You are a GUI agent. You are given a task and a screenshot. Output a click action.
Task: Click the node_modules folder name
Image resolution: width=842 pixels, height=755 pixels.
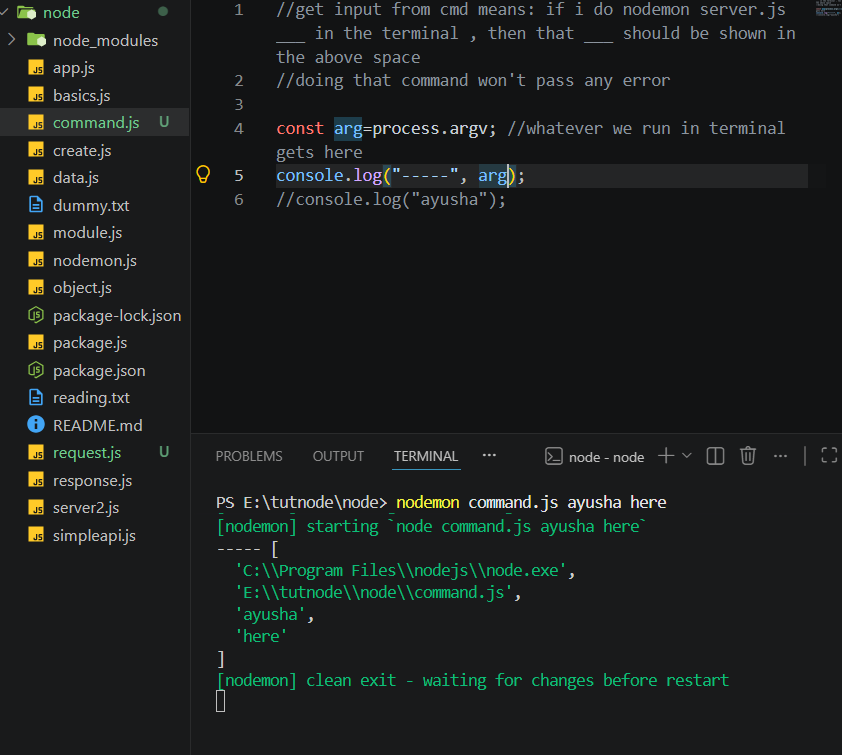106,40
